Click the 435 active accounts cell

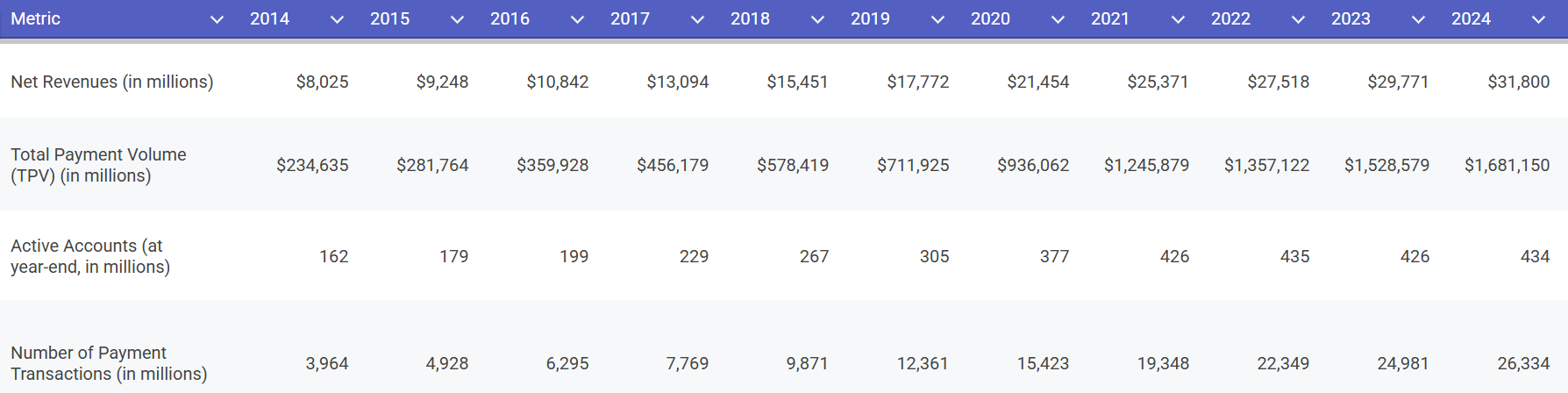tap(1294, 256)
